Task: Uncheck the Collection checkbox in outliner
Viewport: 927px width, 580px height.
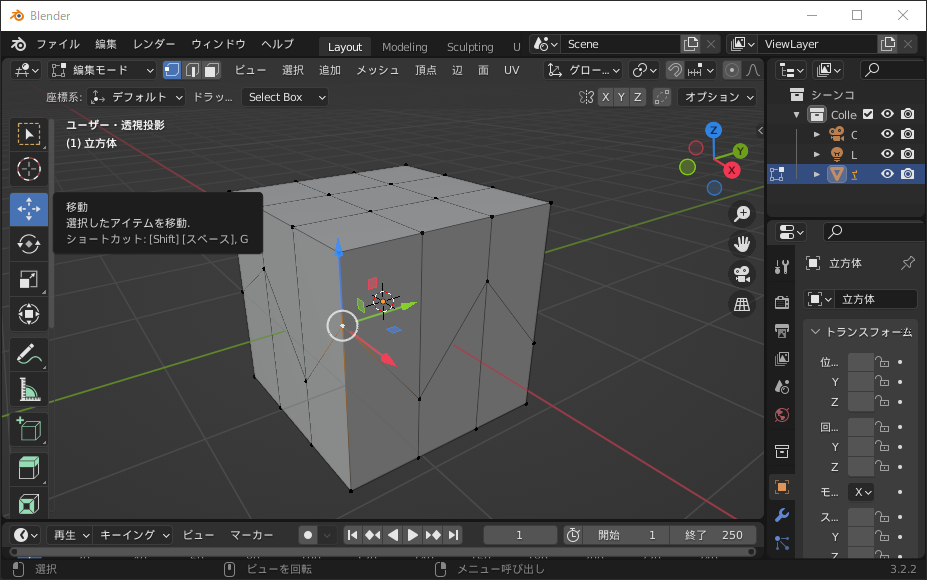Action: [x=868, y=114]
